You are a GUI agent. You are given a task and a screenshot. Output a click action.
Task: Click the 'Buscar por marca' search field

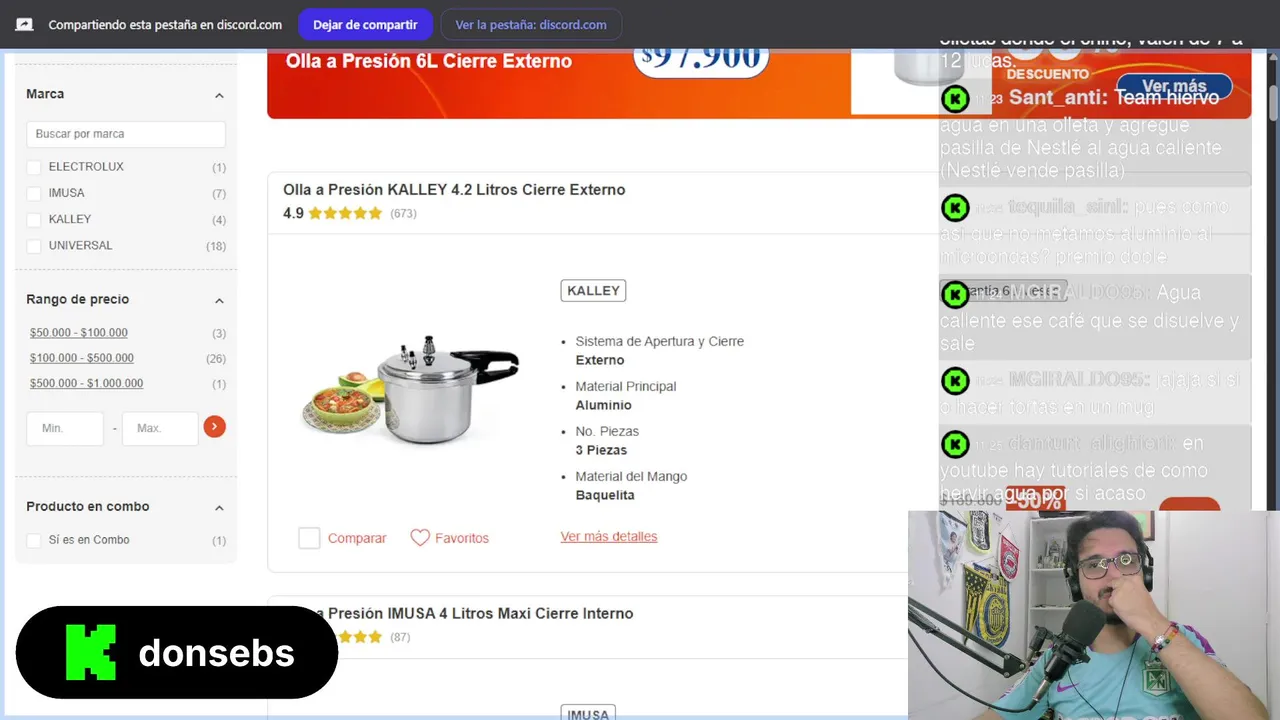pyautogui.click(x=126, y=134)
